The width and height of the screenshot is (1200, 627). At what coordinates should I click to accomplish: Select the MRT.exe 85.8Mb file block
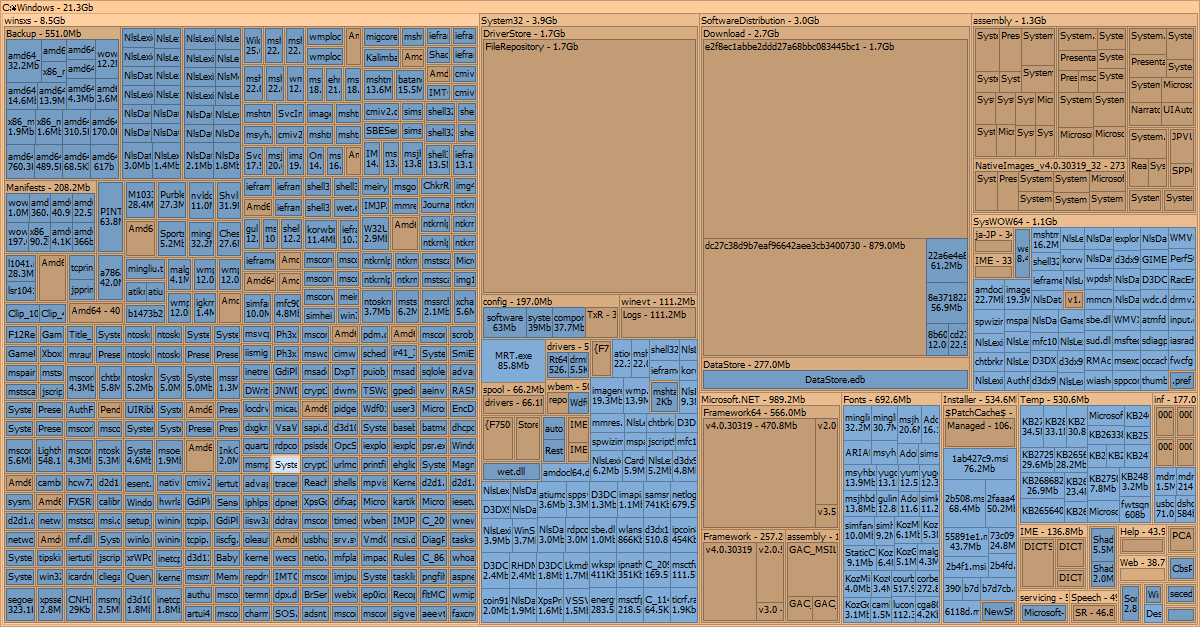click(x=512, y=360)
